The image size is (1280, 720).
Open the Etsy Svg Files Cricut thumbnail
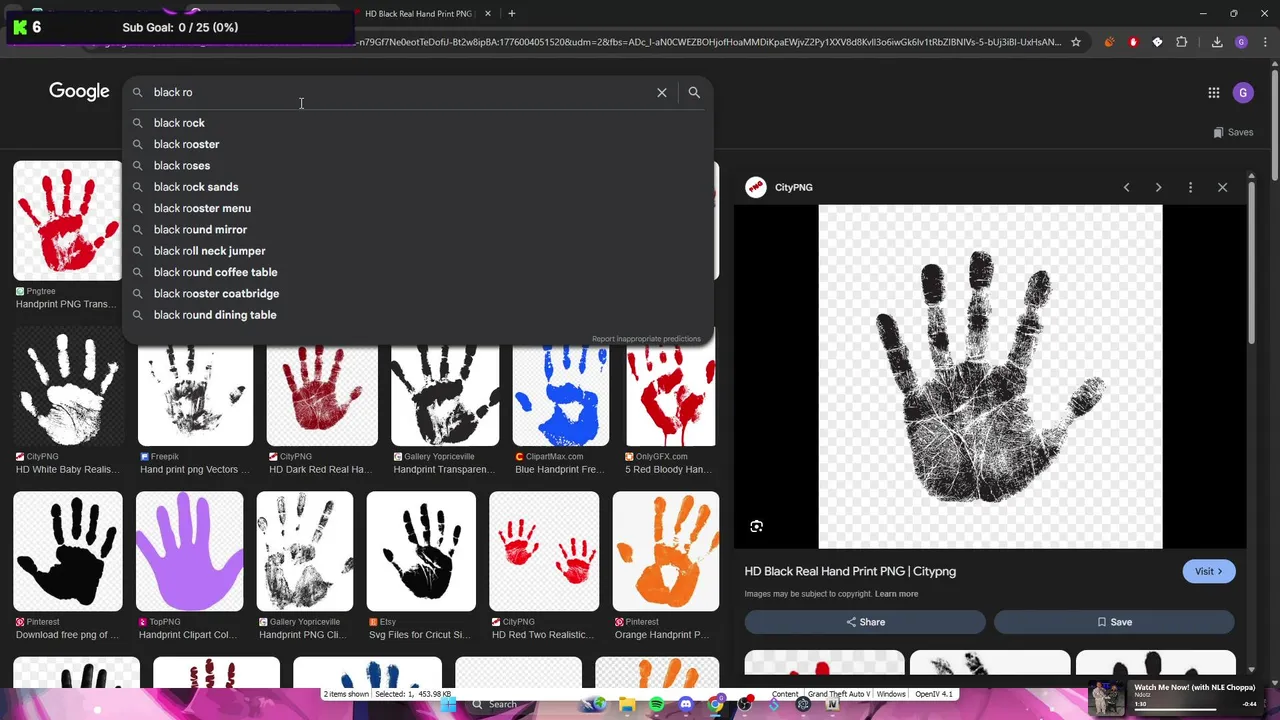coord(421,551)
